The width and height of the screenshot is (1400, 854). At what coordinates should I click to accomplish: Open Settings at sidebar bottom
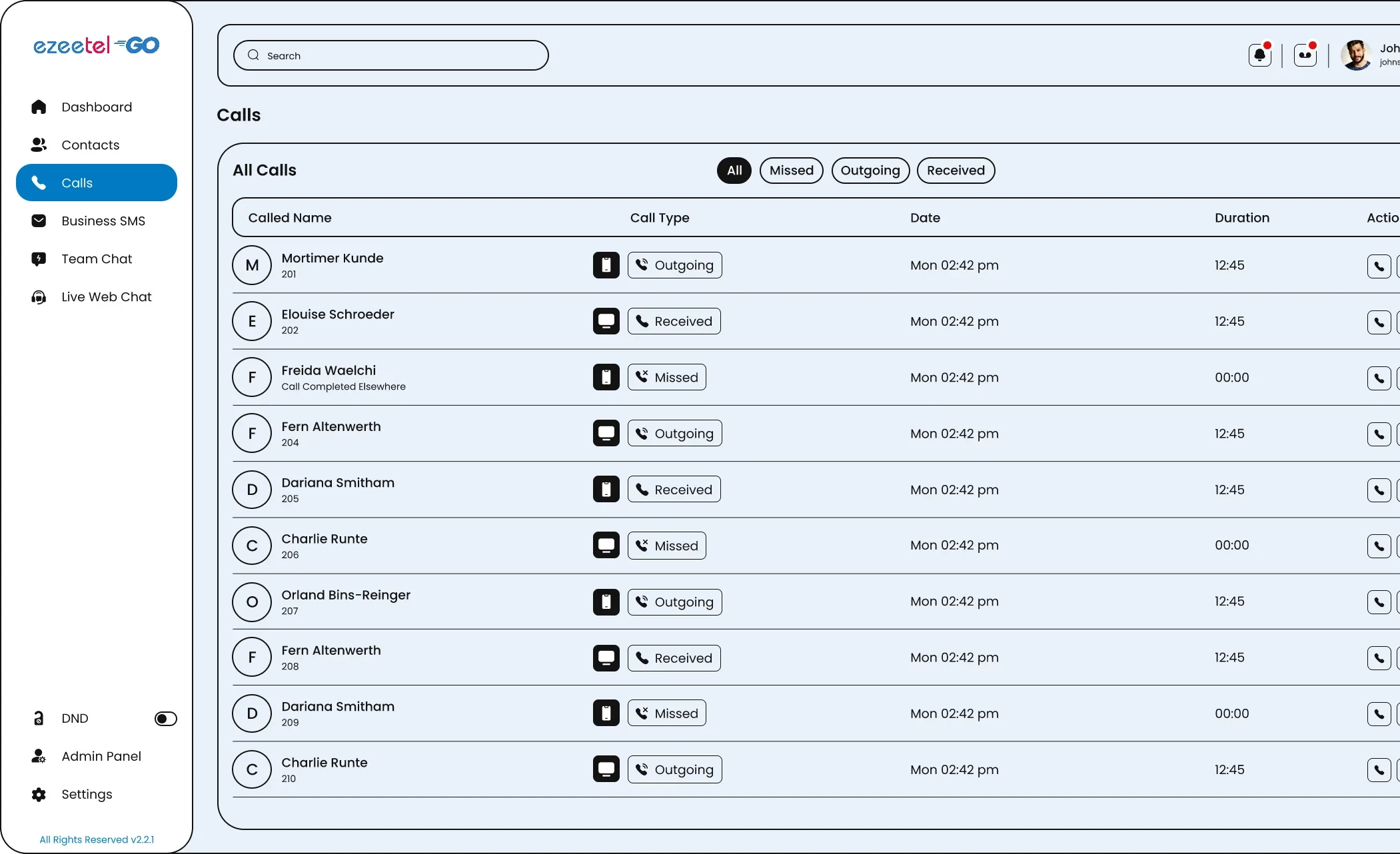pyautogui.click(x=87, y=794)
